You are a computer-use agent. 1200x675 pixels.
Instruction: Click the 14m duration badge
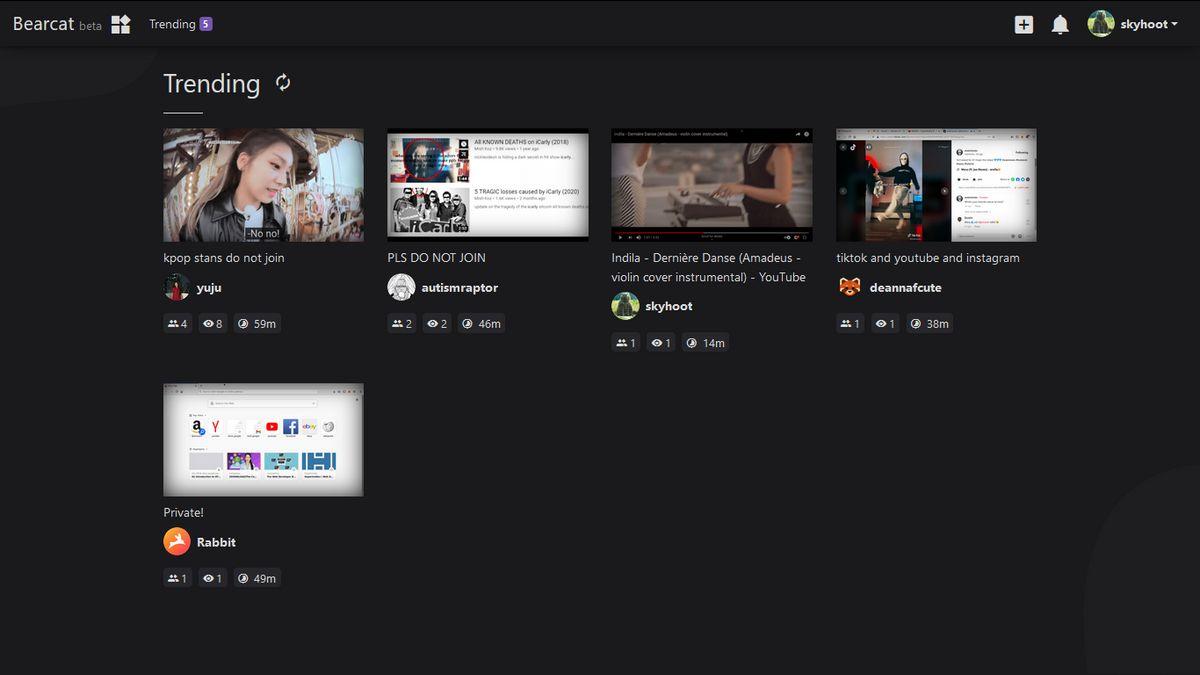click(705, 343)
